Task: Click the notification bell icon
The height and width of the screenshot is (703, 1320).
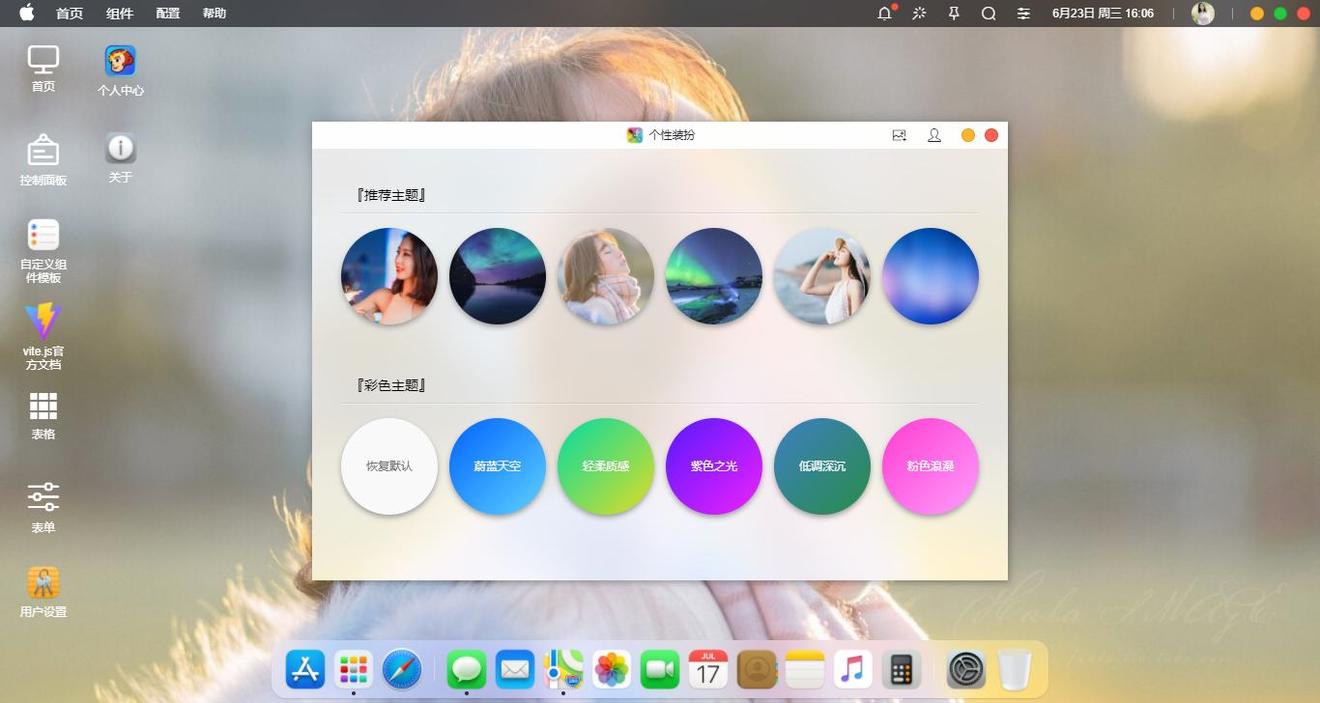Action: (x=884, y=13)
